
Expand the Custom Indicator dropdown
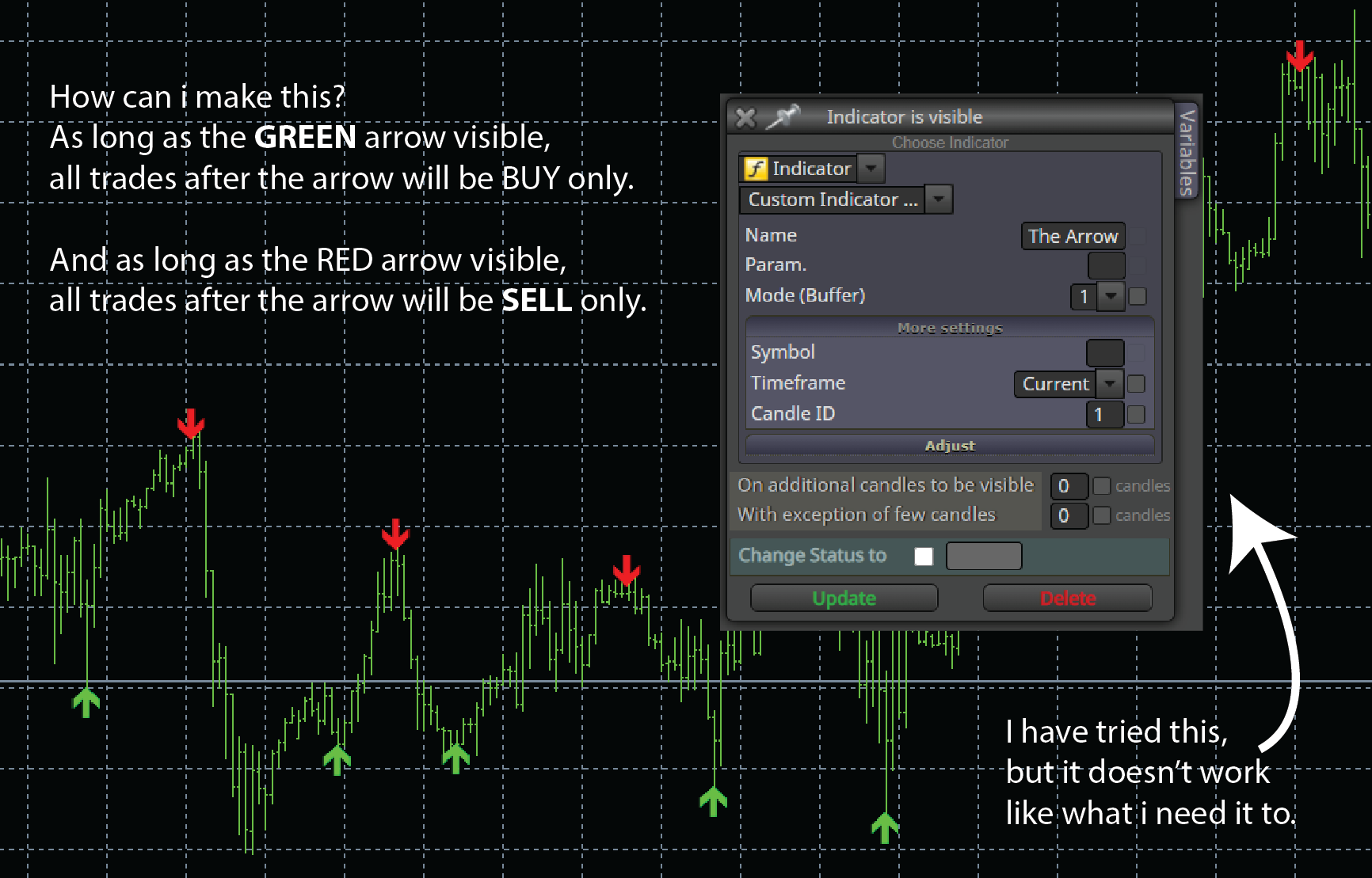[939, 200]
